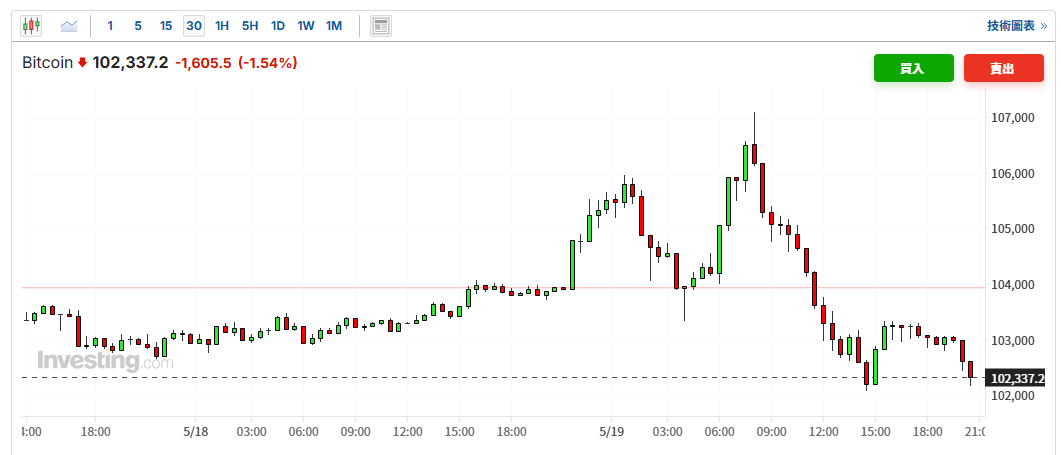This screenshot has height=455, width=1061.
Task: Choose the 1W timeframe
Action: 306,26
